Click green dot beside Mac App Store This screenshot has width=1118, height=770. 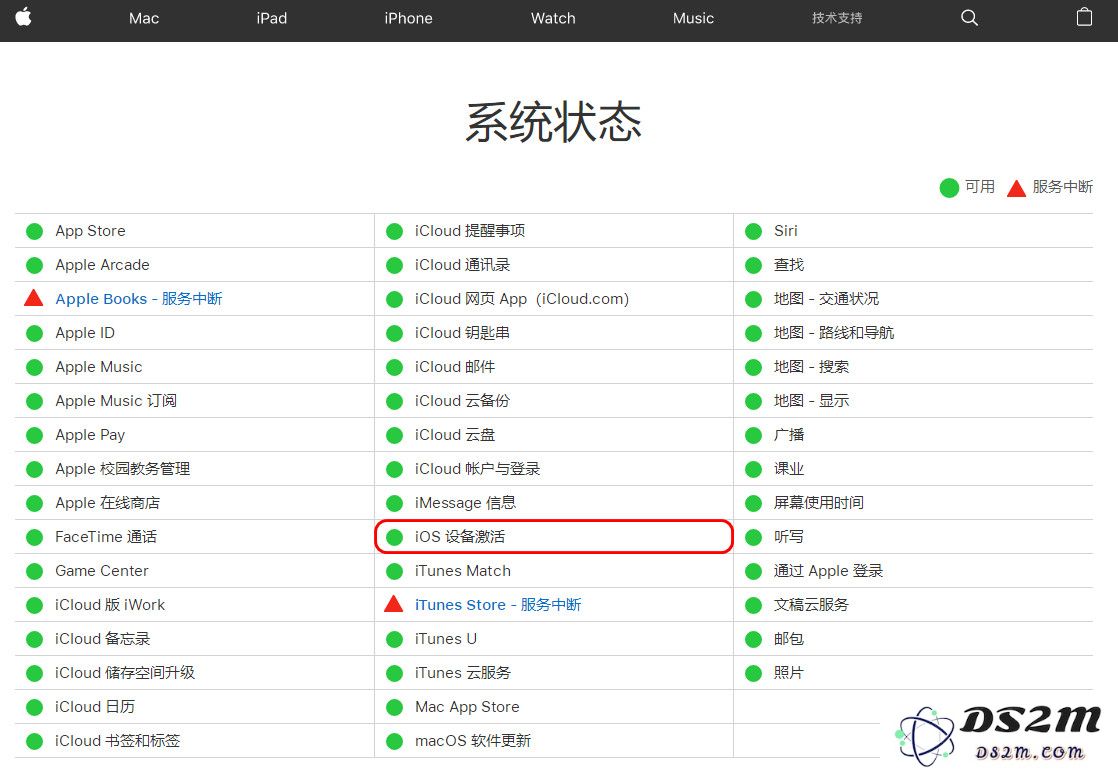pos(394,707)
